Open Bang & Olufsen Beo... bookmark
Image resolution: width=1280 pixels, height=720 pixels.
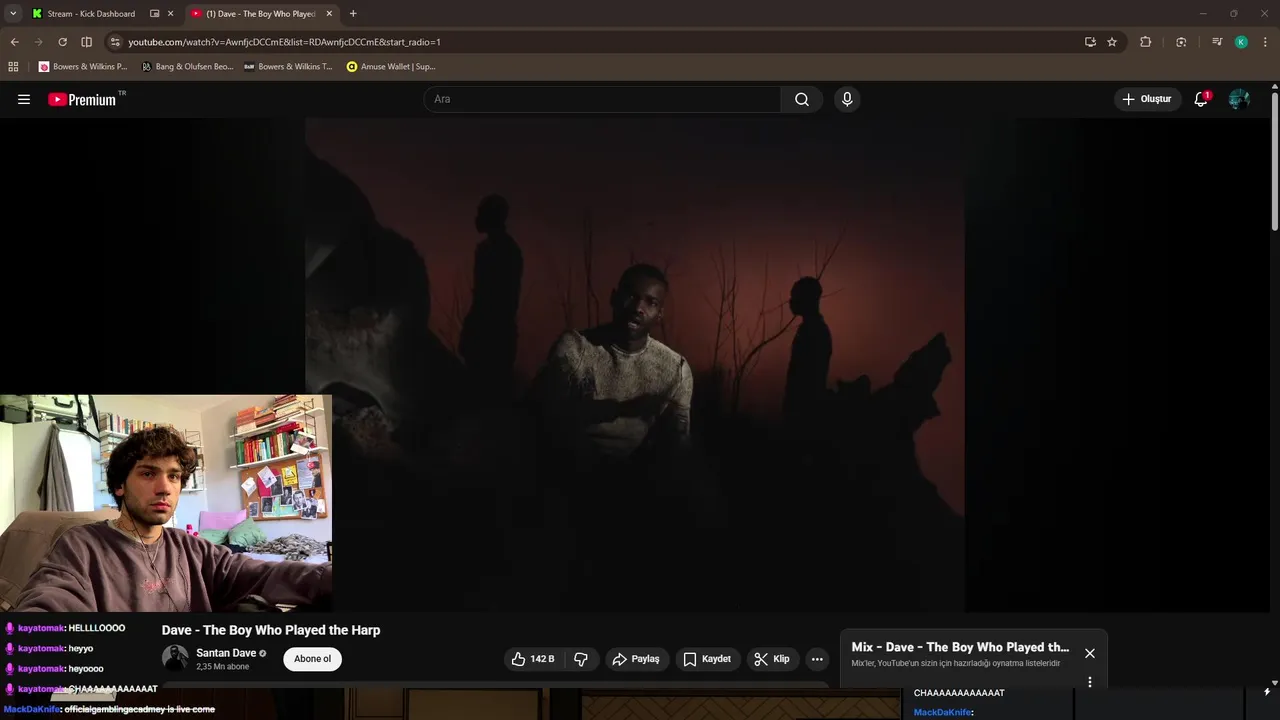coord(187,66)
